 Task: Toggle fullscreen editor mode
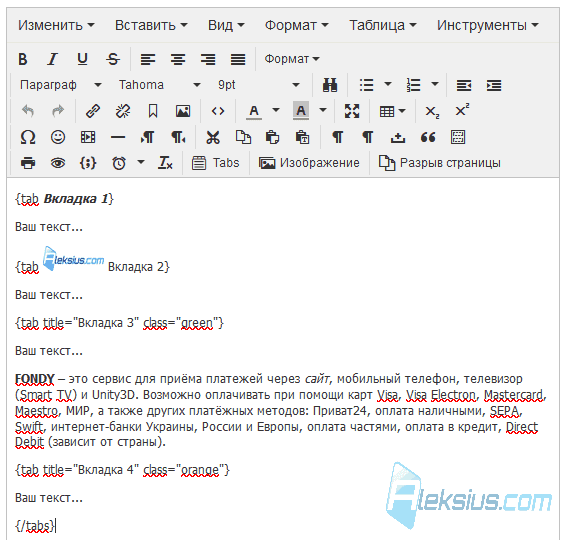pos(352,111)
